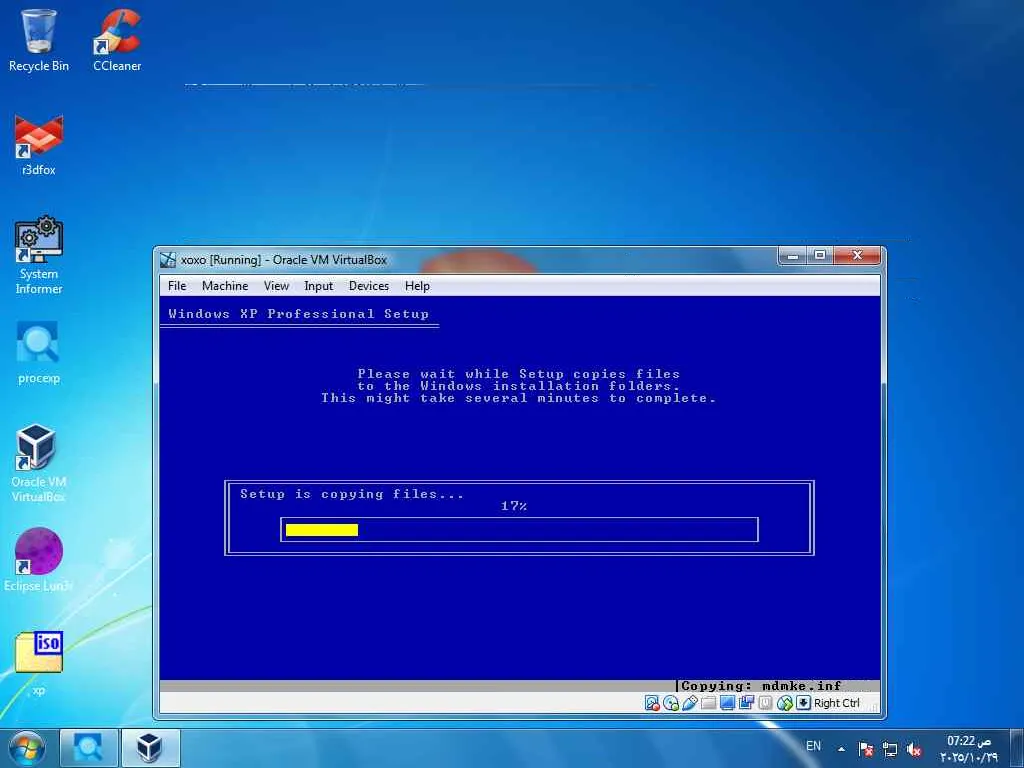Maximize the xoxo VirtualBox window
This screenshot has height=768, width=1024.
point(820,255)
